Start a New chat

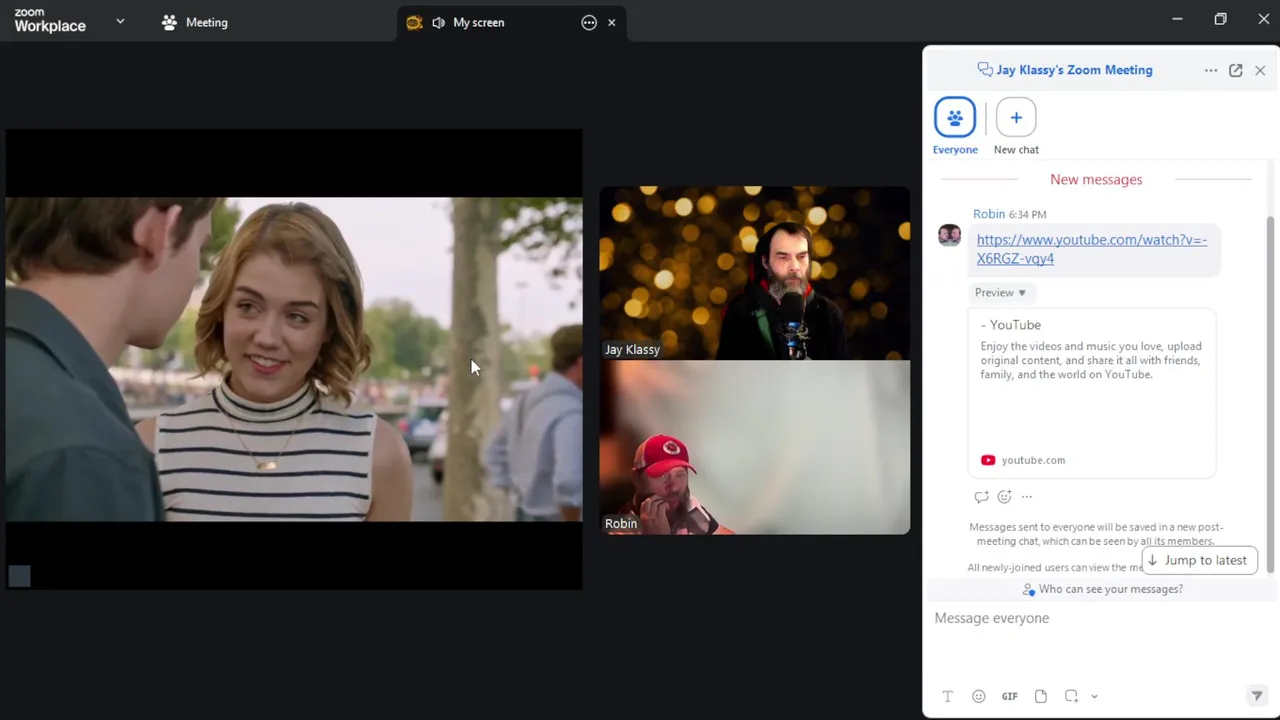pyautogui.click(x=1016, y=126)
